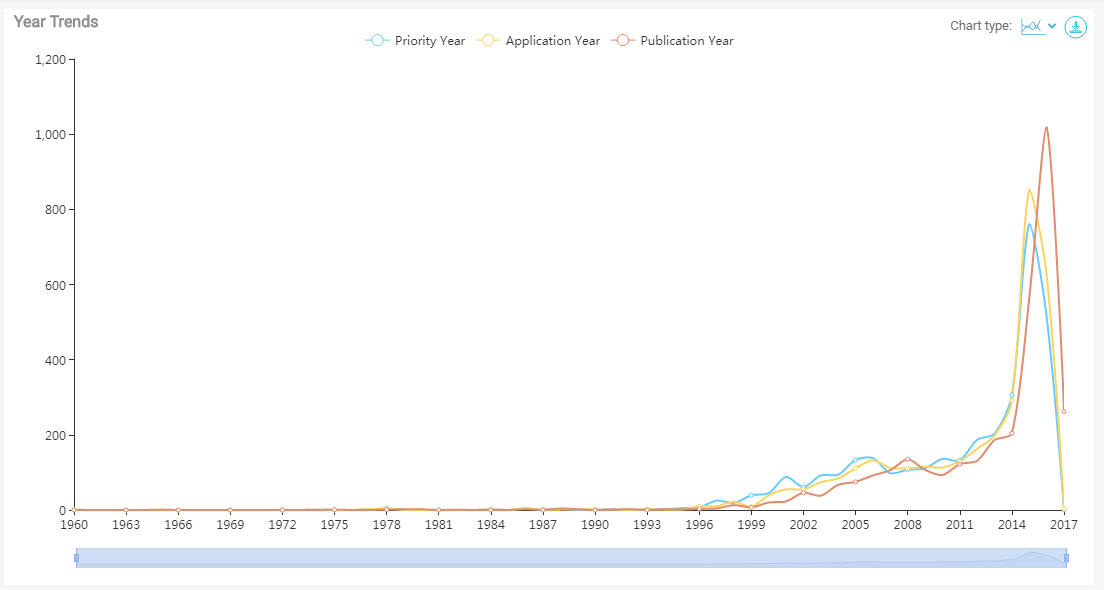This screenshot has width=1104, height=590.
Task: Download the Year Trends chart
Action: 1075,27
